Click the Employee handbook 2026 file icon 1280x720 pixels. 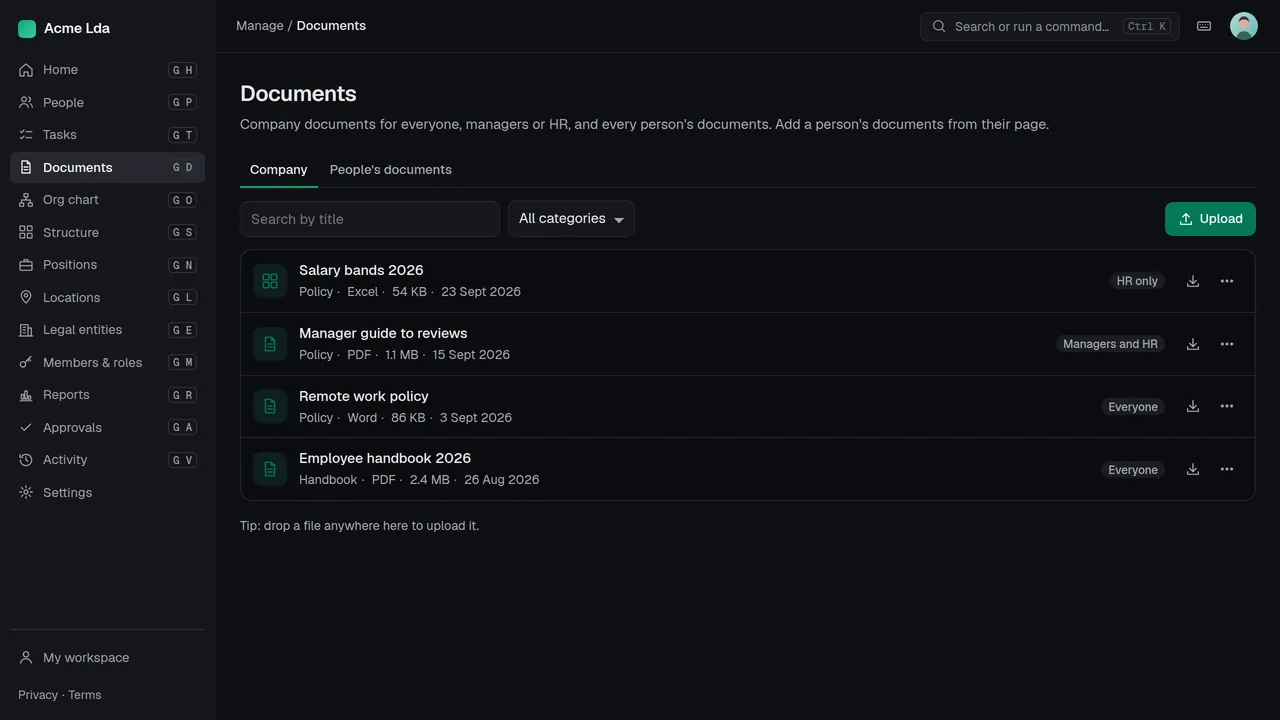click(x=270, y=469)
